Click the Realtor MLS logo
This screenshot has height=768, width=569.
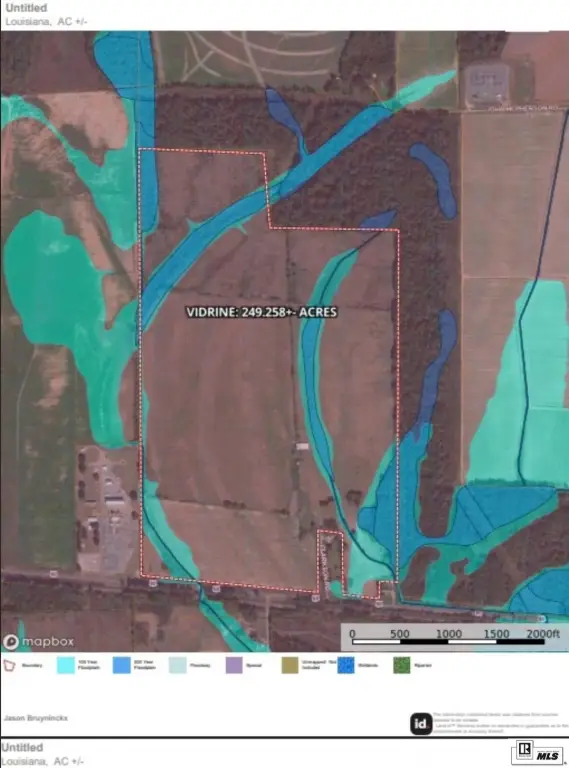pos(538,752)
